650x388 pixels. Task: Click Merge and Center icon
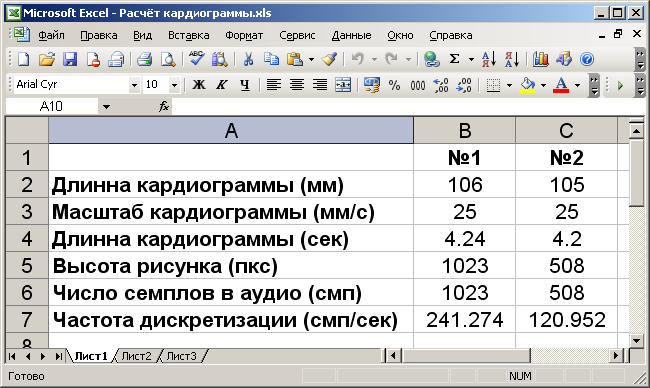point(343,85)
